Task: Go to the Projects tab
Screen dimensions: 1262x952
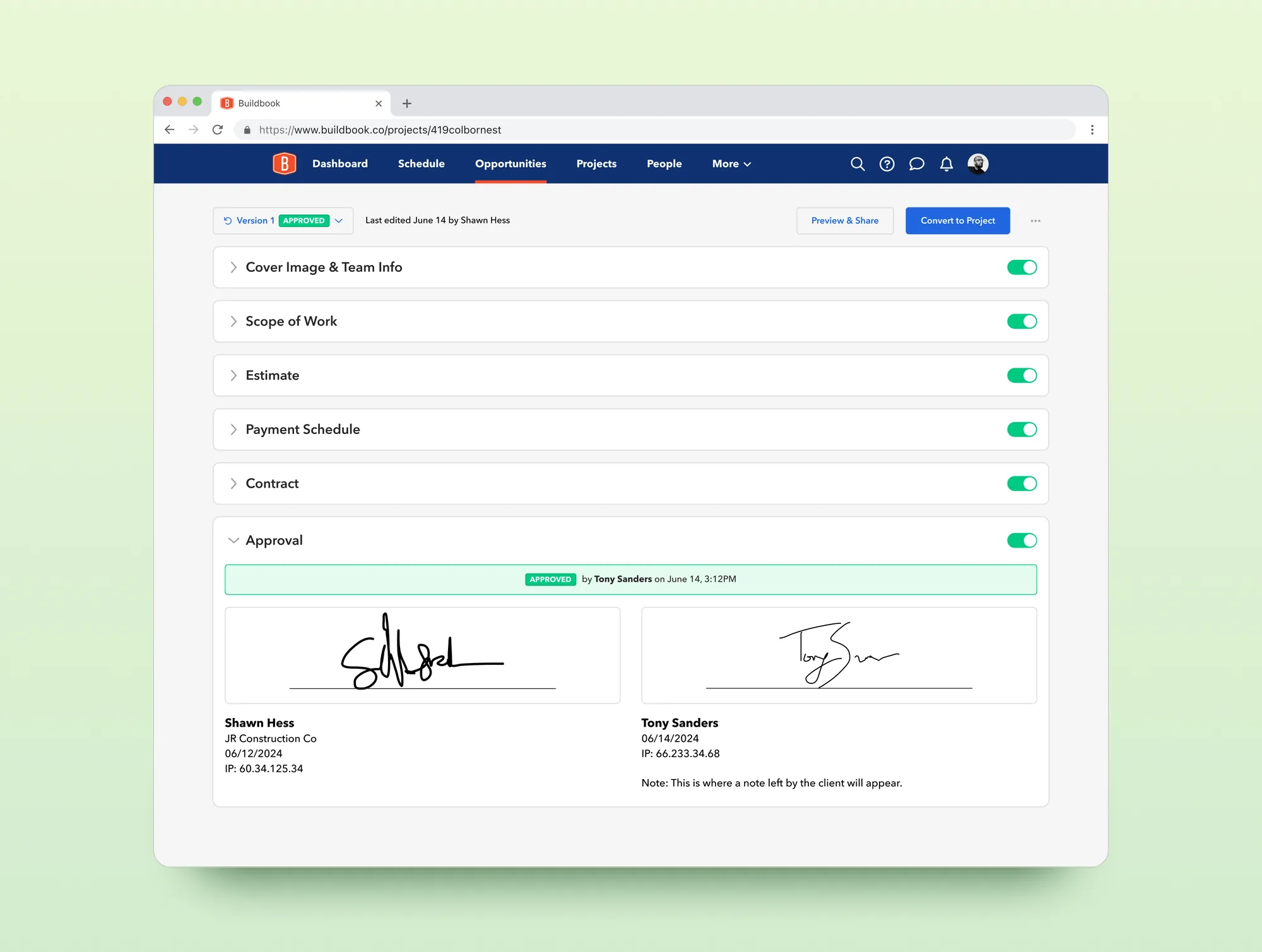Action: 596,164
